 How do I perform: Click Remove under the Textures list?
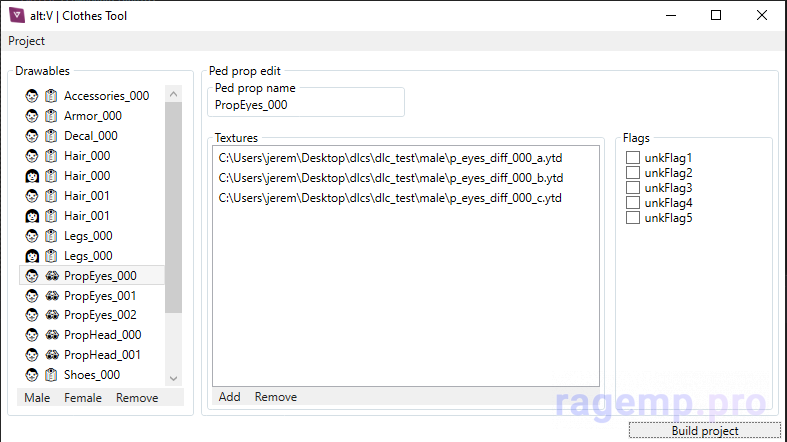(x=276, y=397)
